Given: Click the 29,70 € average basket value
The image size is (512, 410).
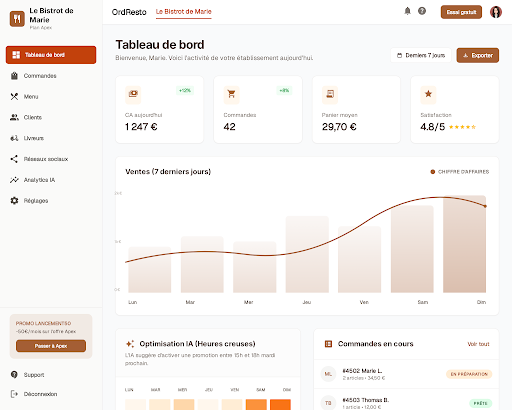Looking at the screenshot, I should pos(339,127).
